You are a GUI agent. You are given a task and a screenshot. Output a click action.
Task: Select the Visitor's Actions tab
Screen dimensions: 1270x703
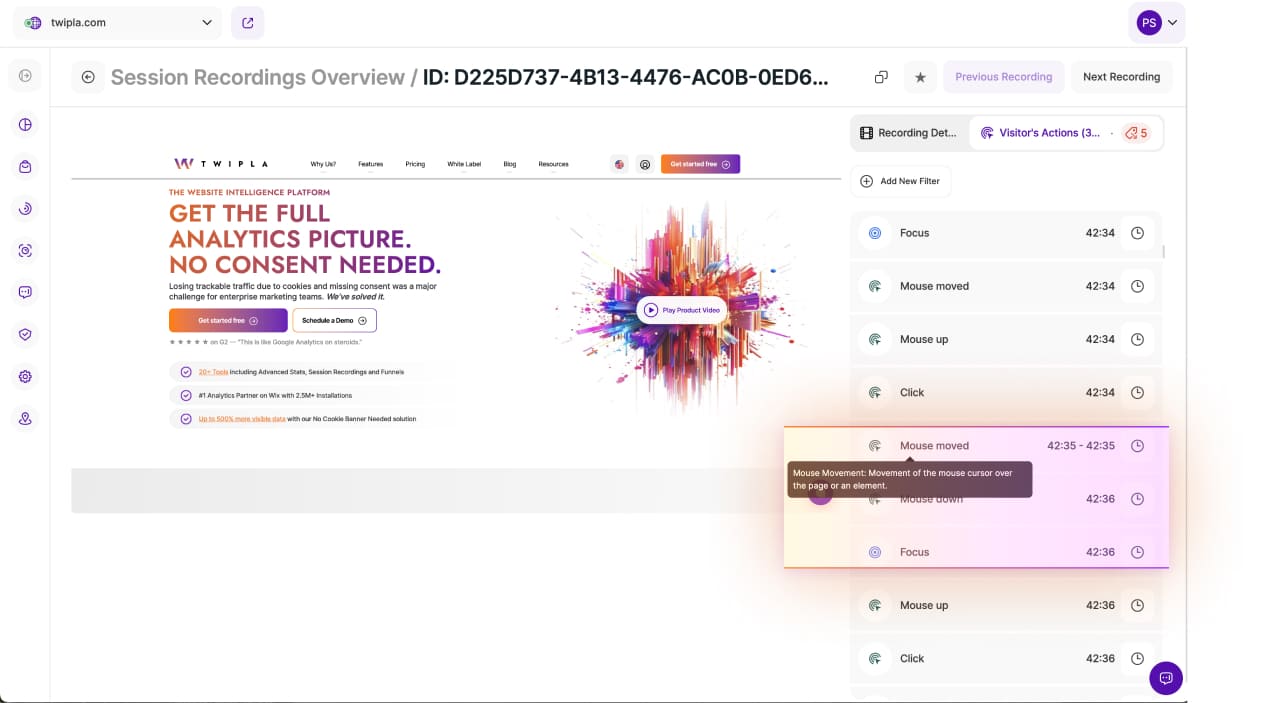pyautogui.click(x=1040, y=133)
